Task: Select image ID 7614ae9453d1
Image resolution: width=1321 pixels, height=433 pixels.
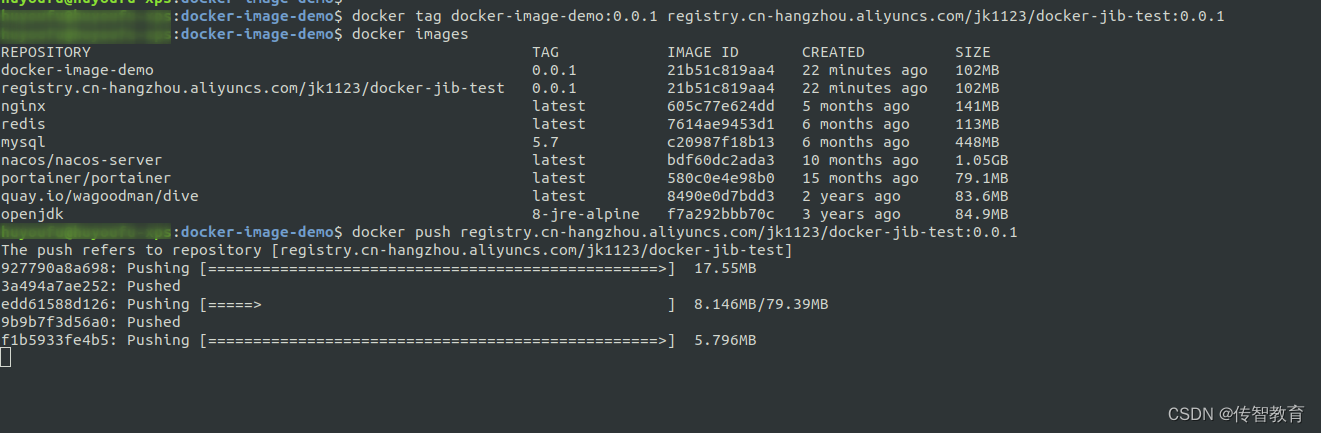Action: (x=721, y=124)
